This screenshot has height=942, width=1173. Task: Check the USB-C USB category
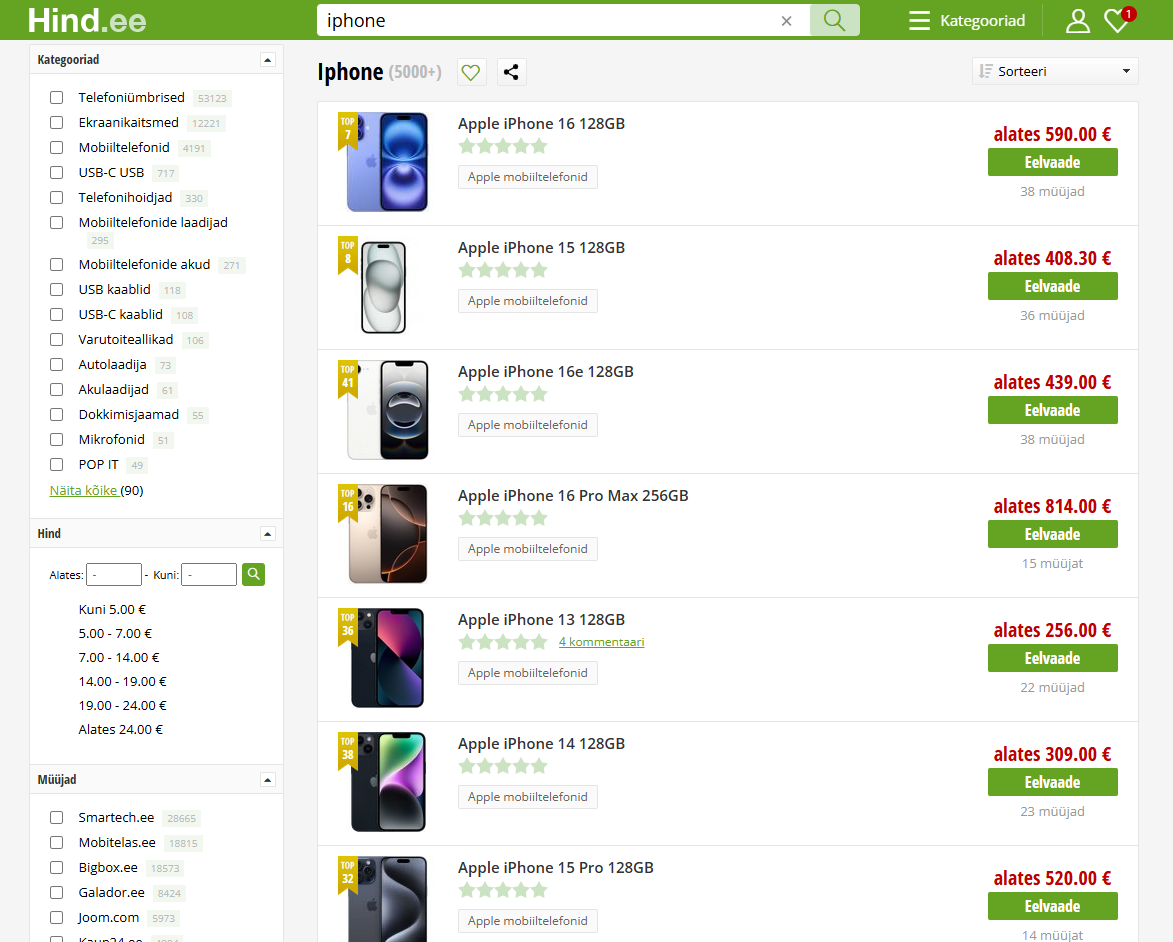coord(56,172)
